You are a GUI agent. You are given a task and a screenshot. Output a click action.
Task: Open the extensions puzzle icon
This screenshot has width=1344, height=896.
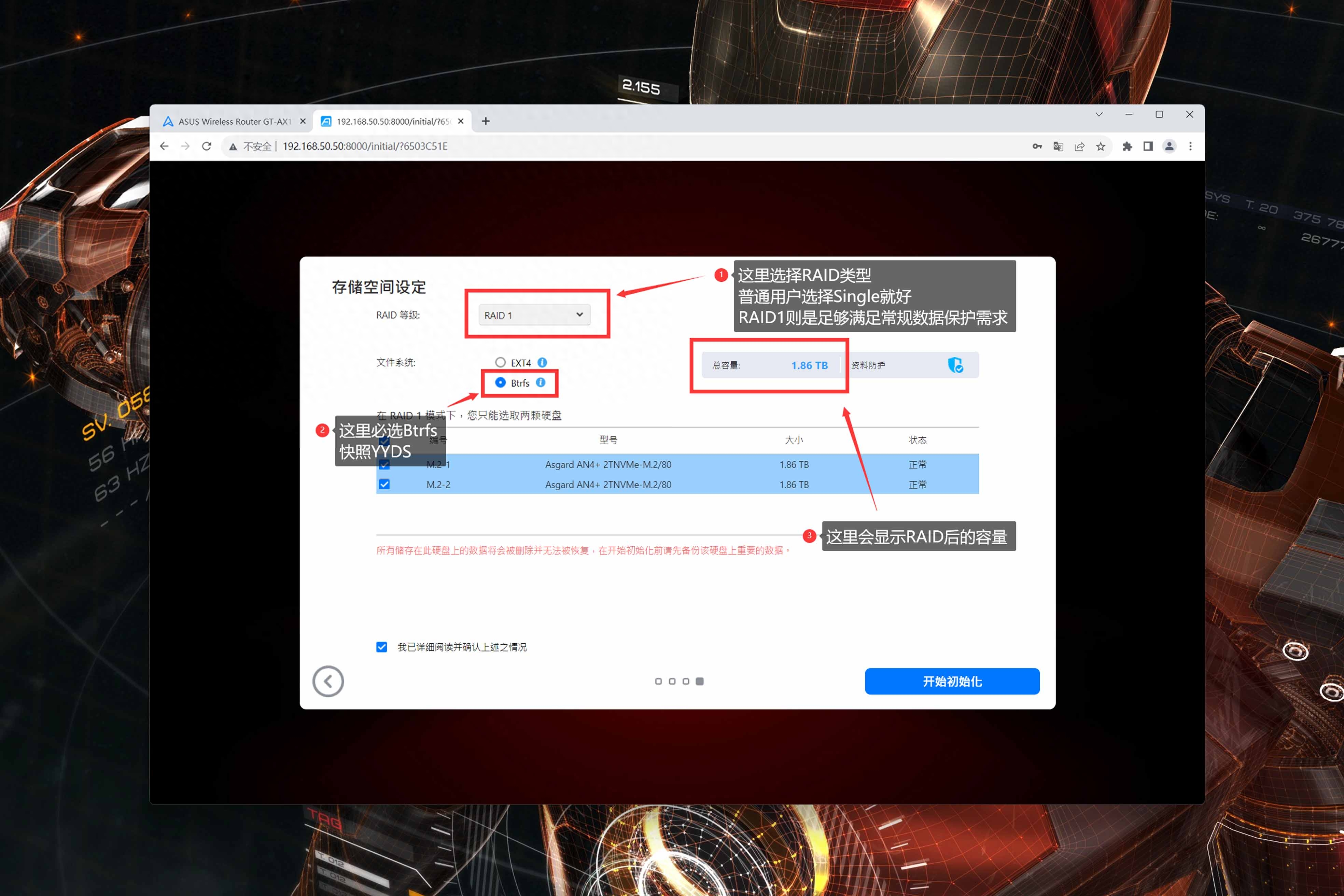(1127, 147)
